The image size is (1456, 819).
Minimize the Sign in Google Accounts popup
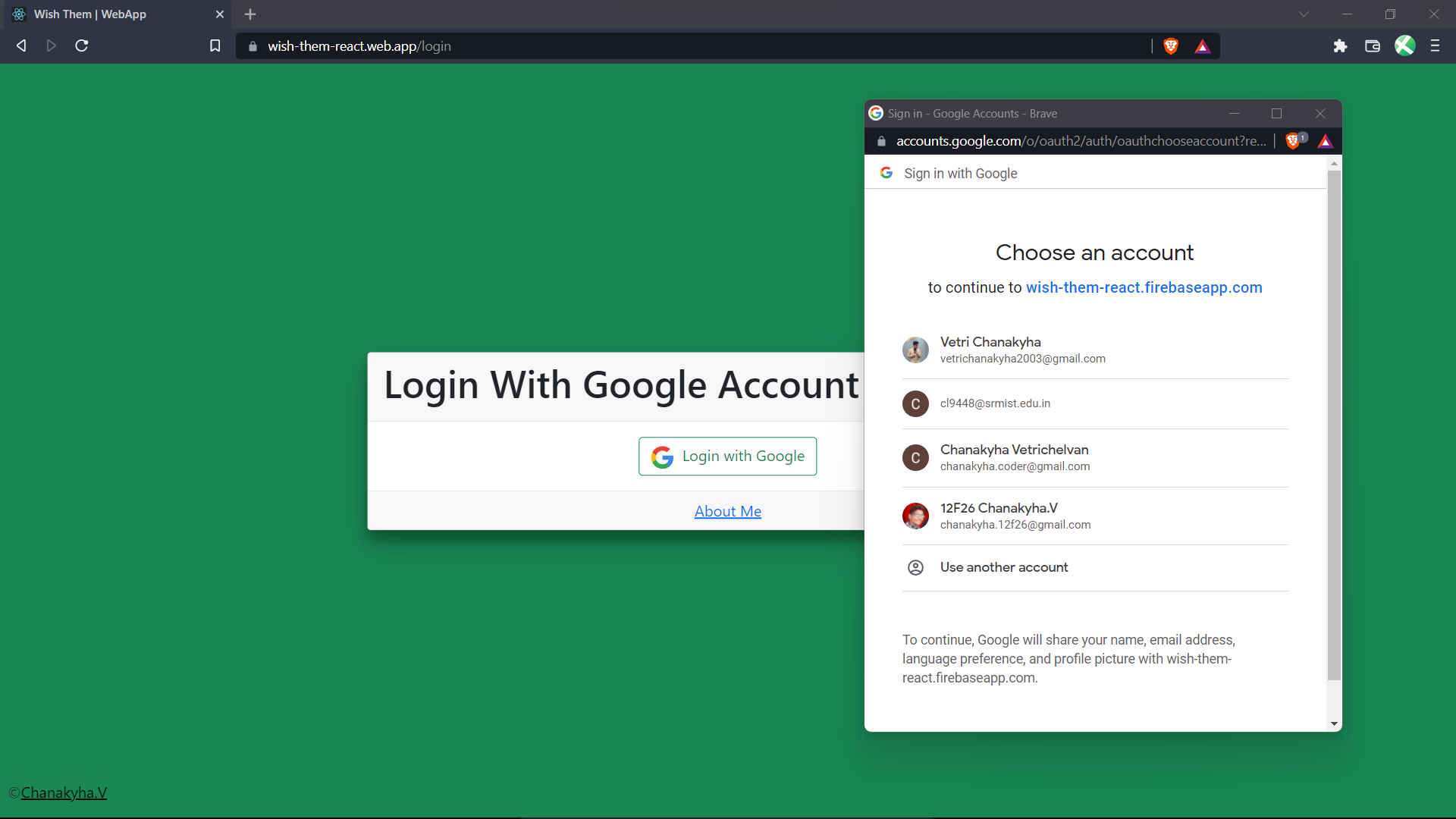pos(1234,114)
